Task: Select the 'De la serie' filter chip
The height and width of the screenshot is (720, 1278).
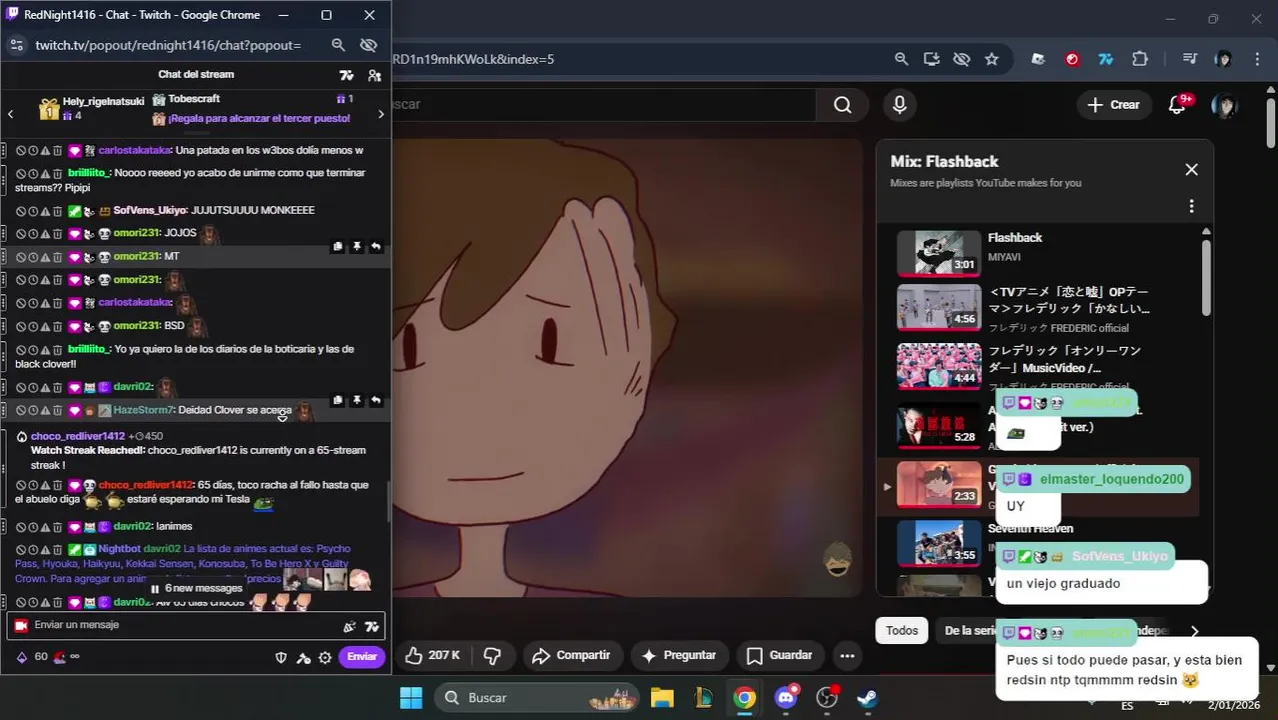Action: click(965, 631)
